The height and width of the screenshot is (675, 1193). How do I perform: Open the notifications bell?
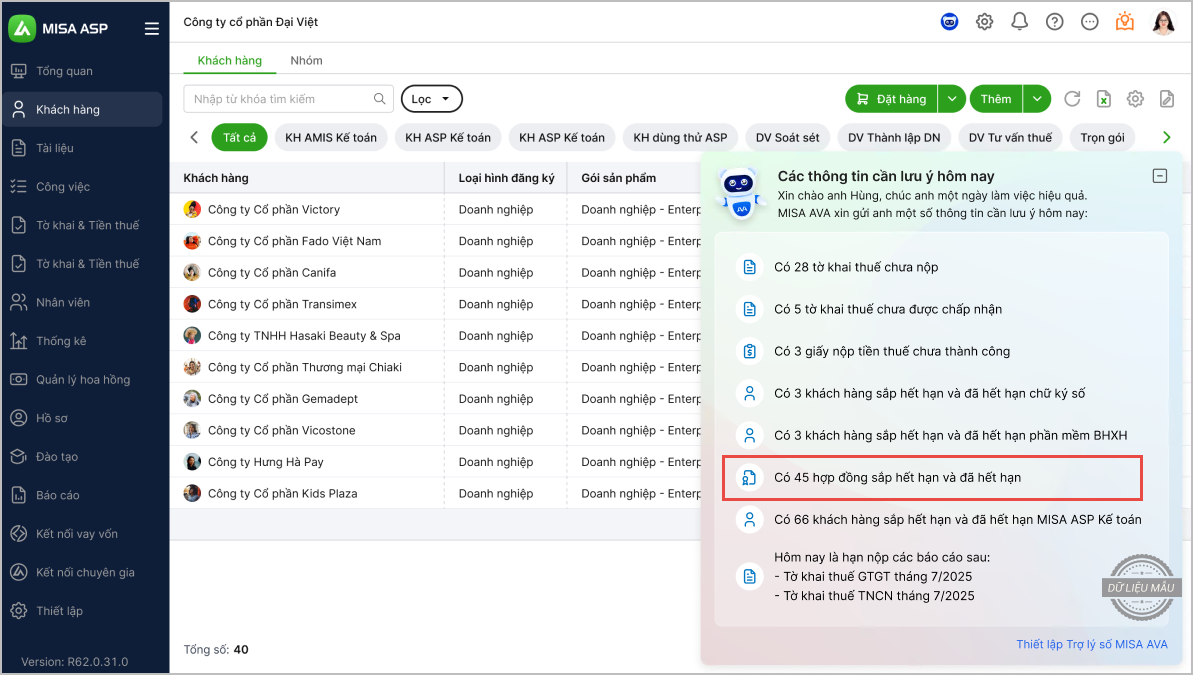[x=1020, y=22]
